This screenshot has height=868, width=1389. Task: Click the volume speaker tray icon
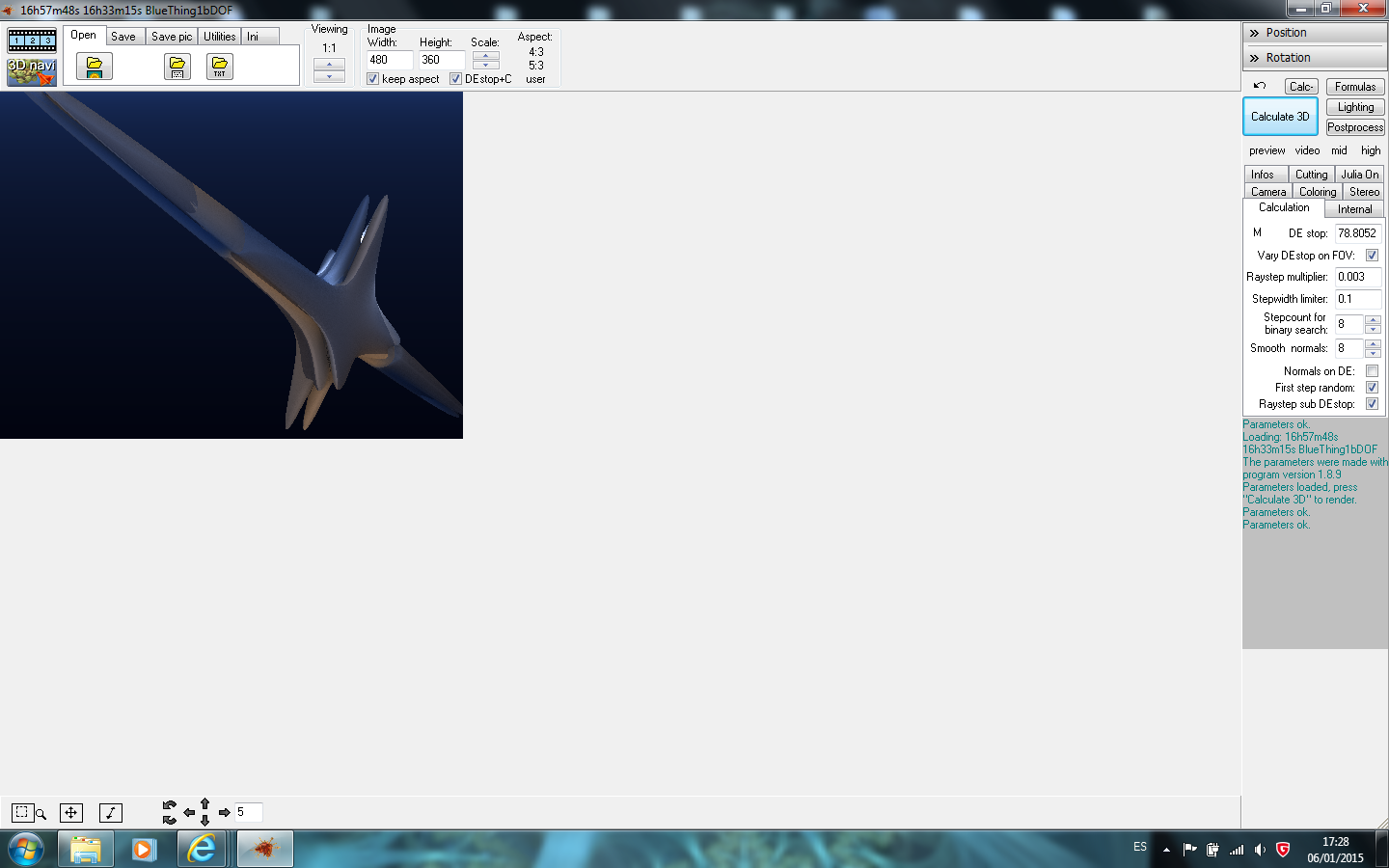pyautogui.click(x=1260, y=850)
